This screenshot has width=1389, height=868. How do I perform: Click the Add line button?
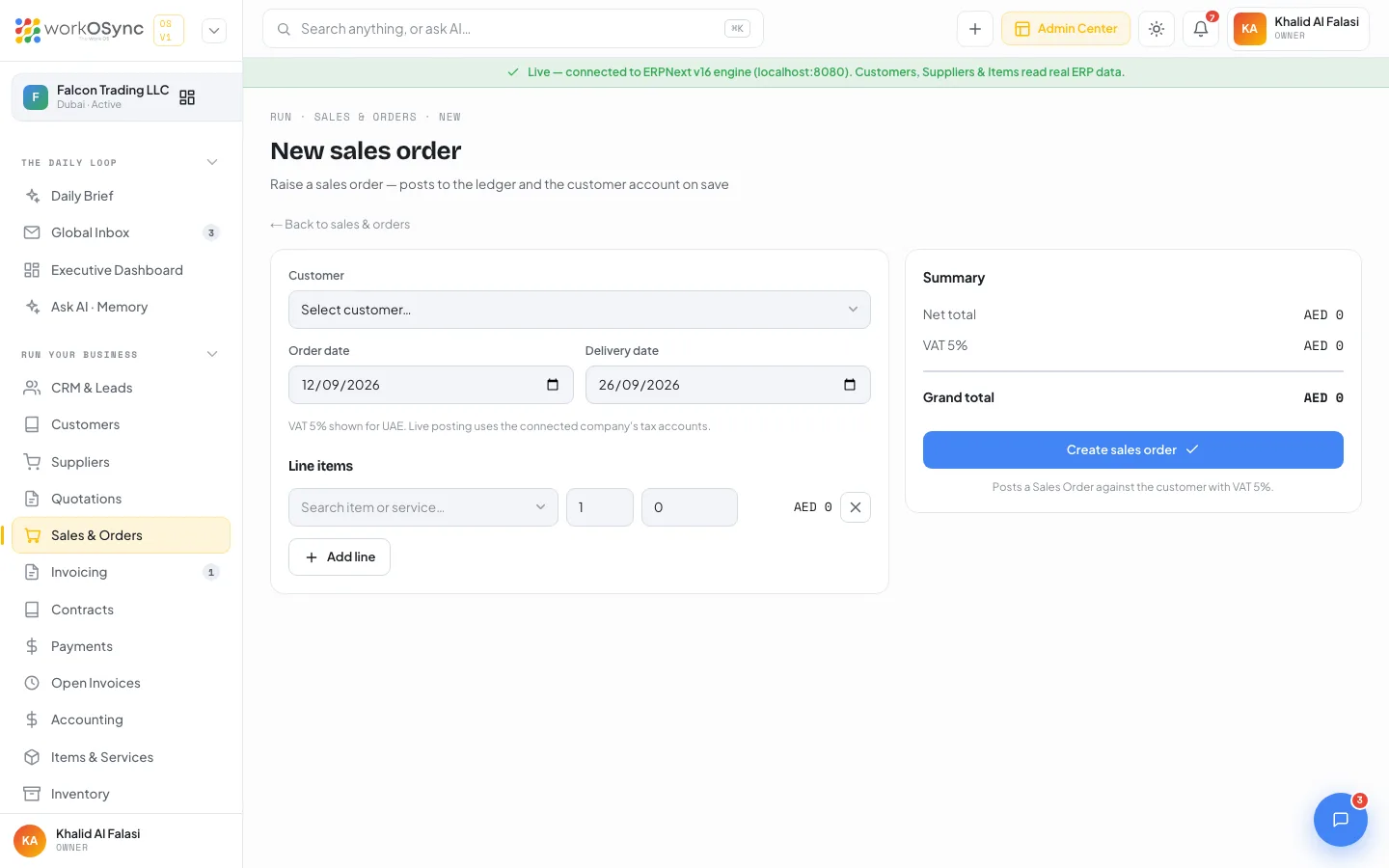tap(340, 556)
